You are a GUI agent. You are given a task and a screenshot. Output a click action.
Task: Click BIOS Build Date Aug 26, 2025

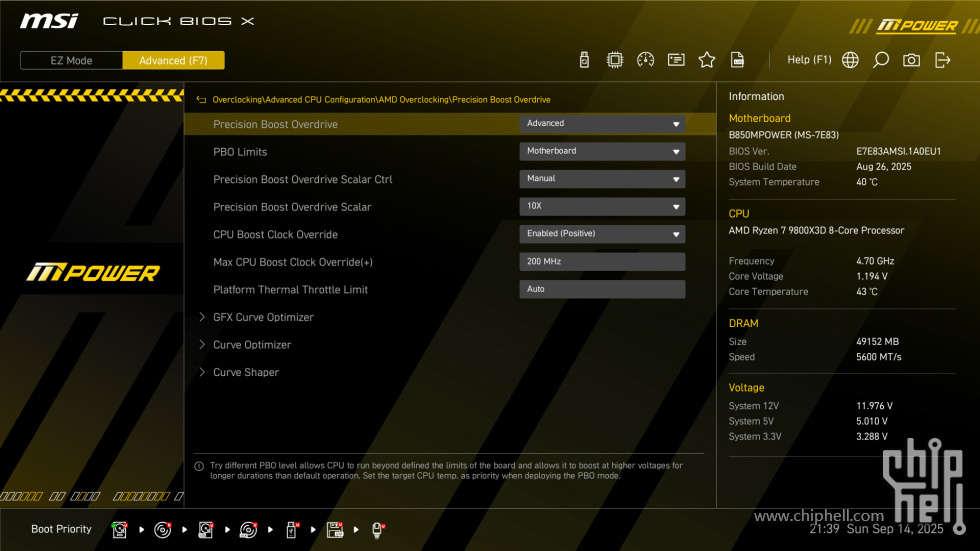(884, 167)
